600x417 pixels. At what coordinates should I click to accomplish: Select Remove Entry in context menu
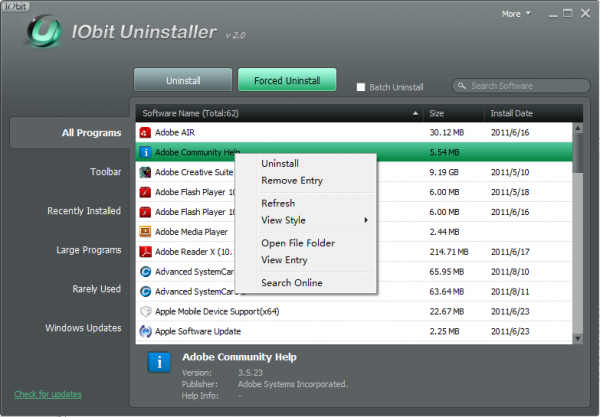coord(292,180)
